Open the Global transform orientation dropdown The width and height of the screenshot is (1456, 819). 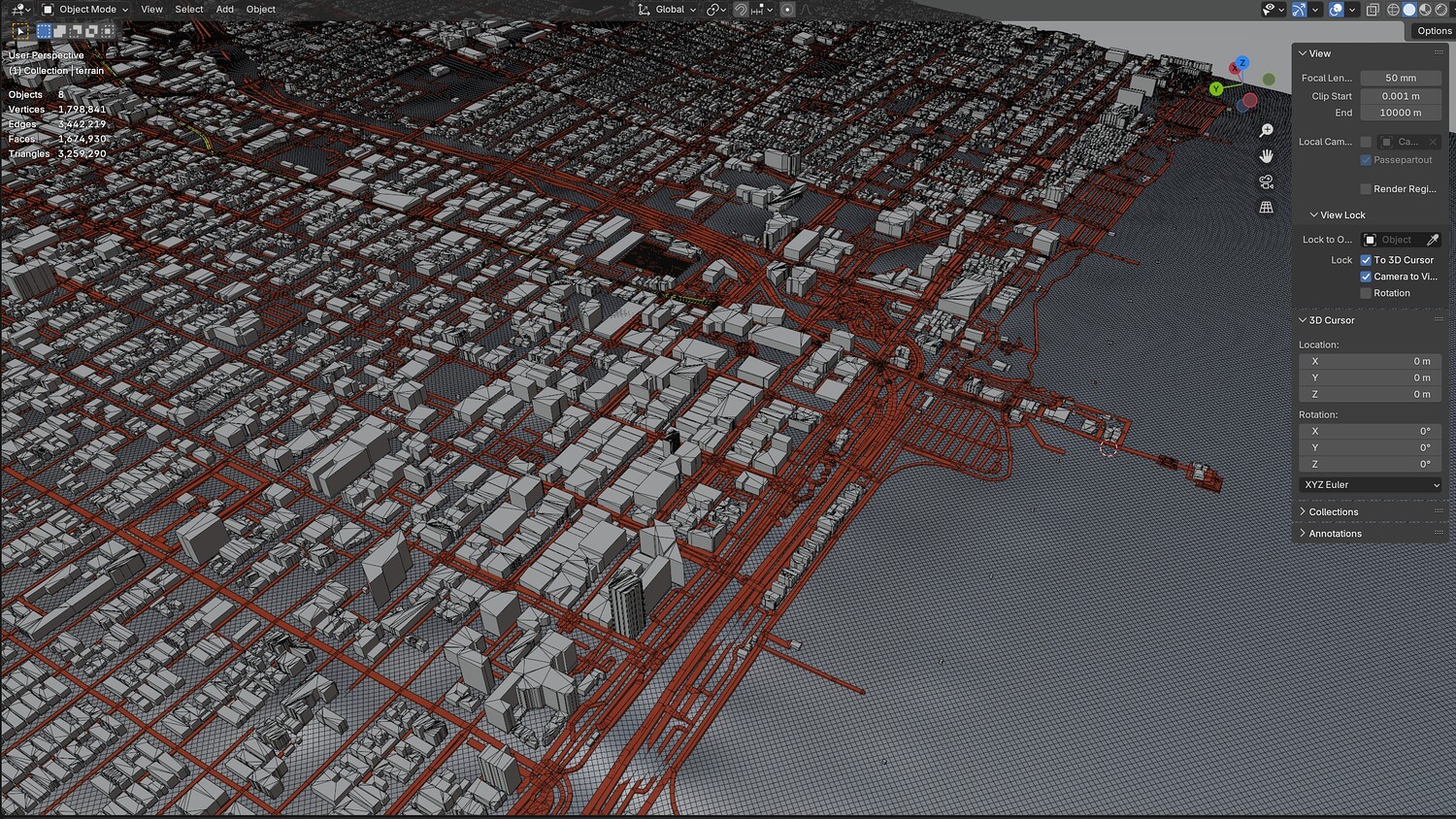coord(668,10)
